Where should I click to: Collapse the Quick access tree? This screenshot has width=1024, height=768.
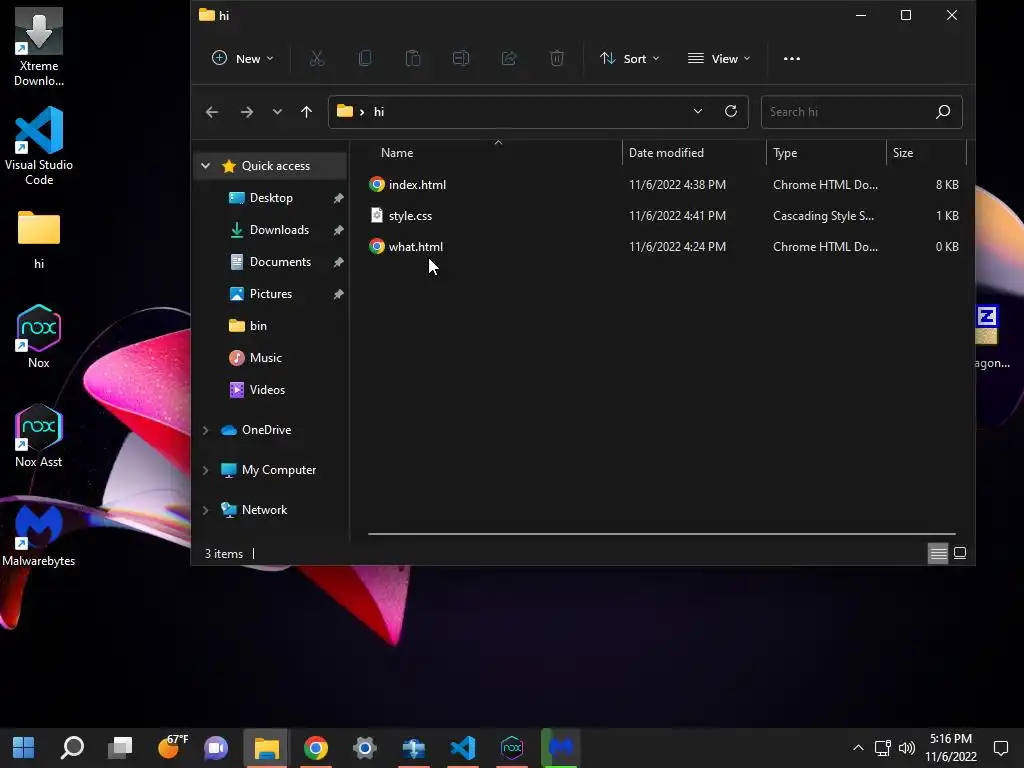(x=206, y=166)
